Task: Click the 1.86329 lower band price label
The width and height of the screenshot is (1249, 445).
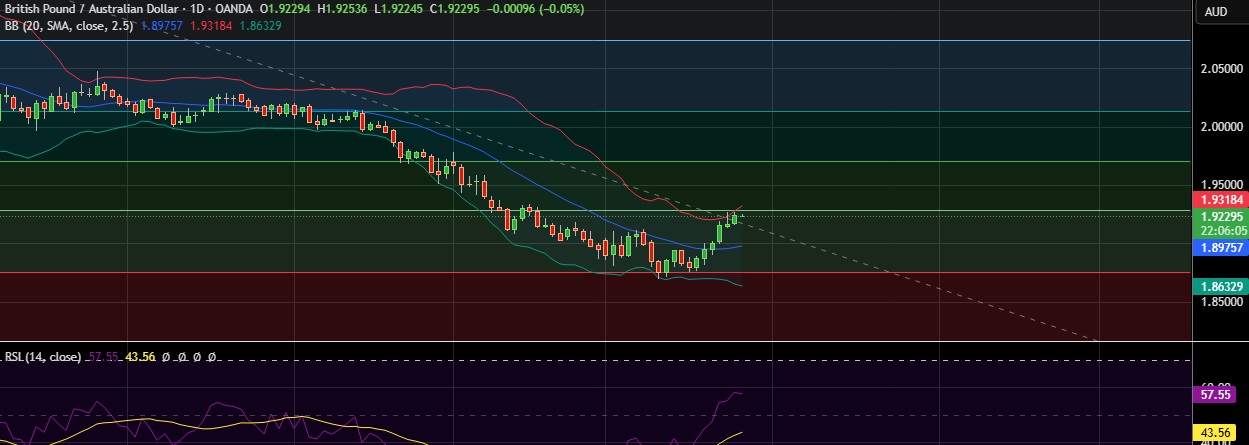Action: click(1221, 286)
